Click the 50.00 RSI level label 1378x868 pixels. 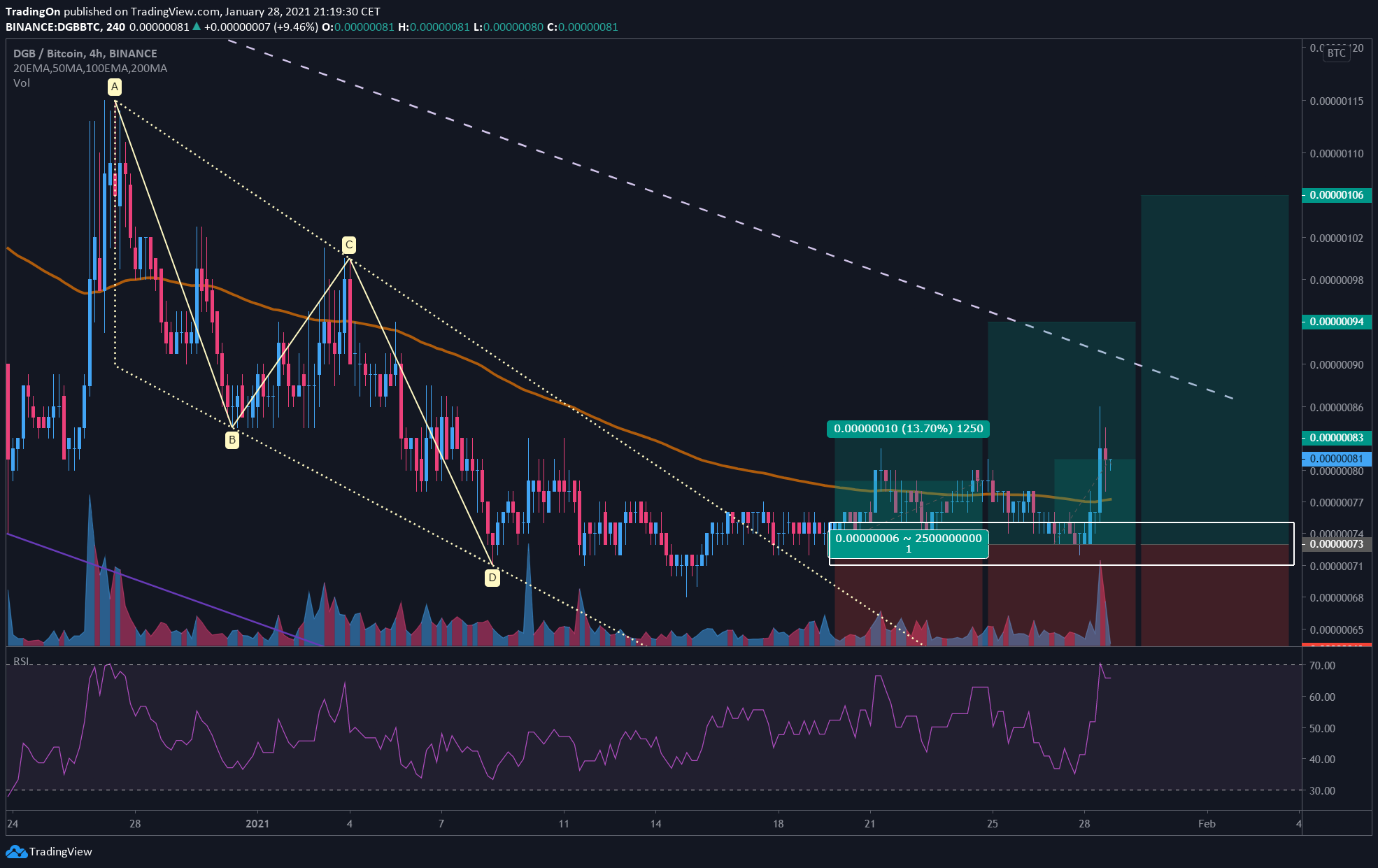click(x=1322, y=729)
